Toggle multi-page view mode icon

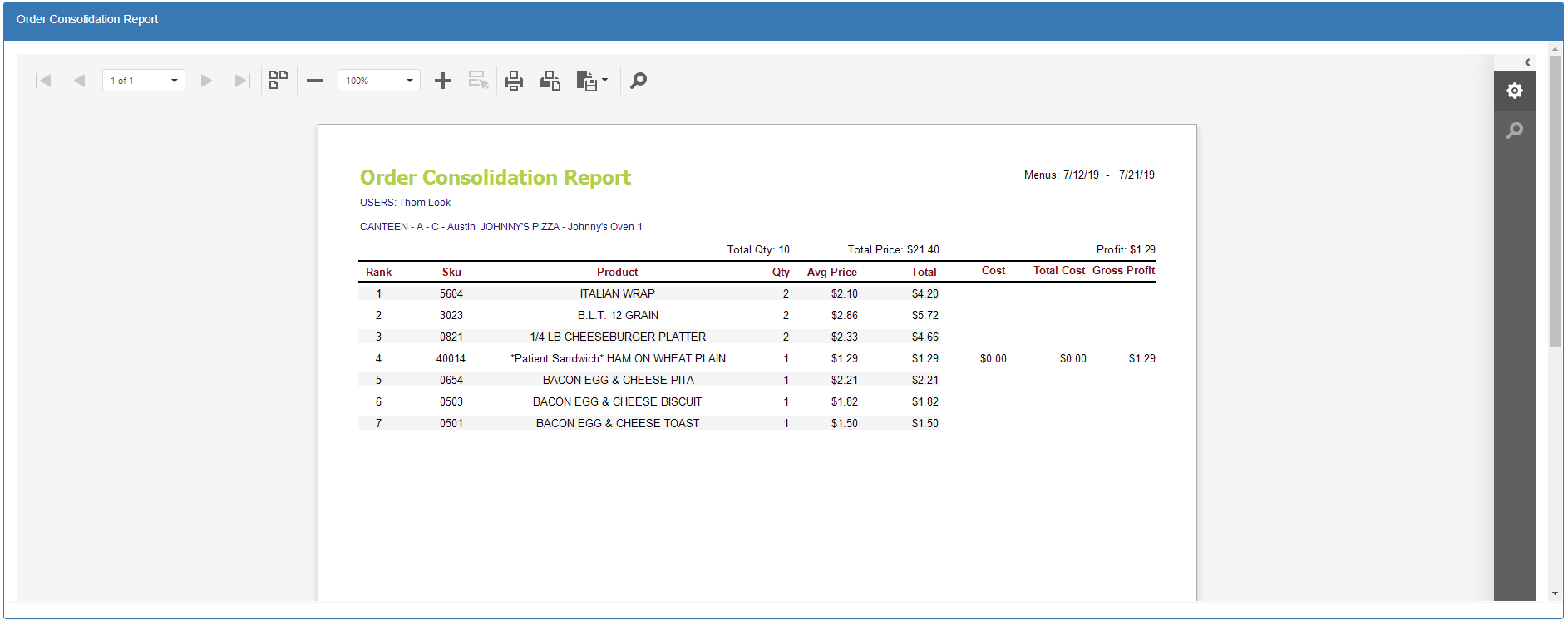[279, 80]
